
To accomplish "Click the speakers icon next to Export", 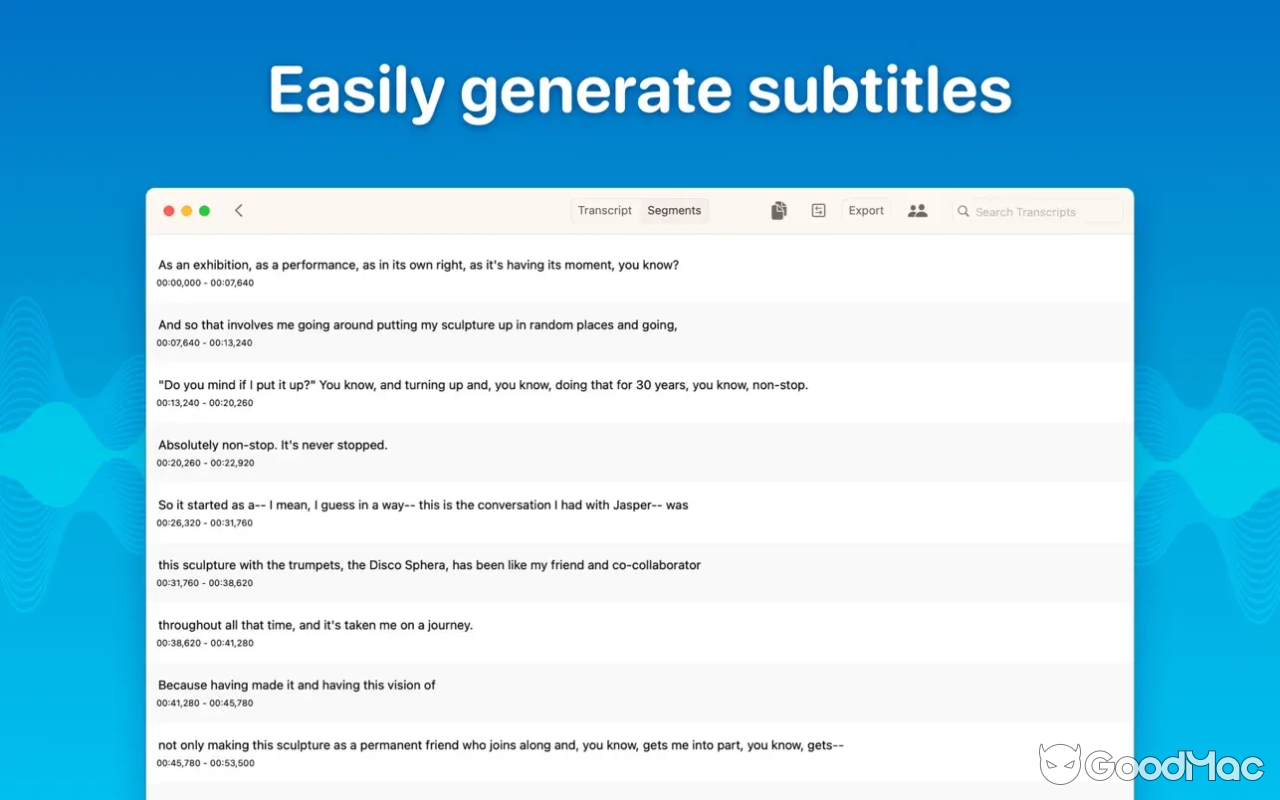I will pyautogui.click(x=917, y=210).
